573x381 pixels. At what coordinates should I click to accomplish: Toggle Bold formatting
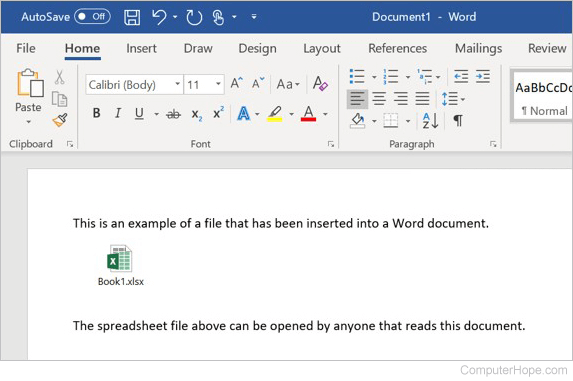coord(96,113)
